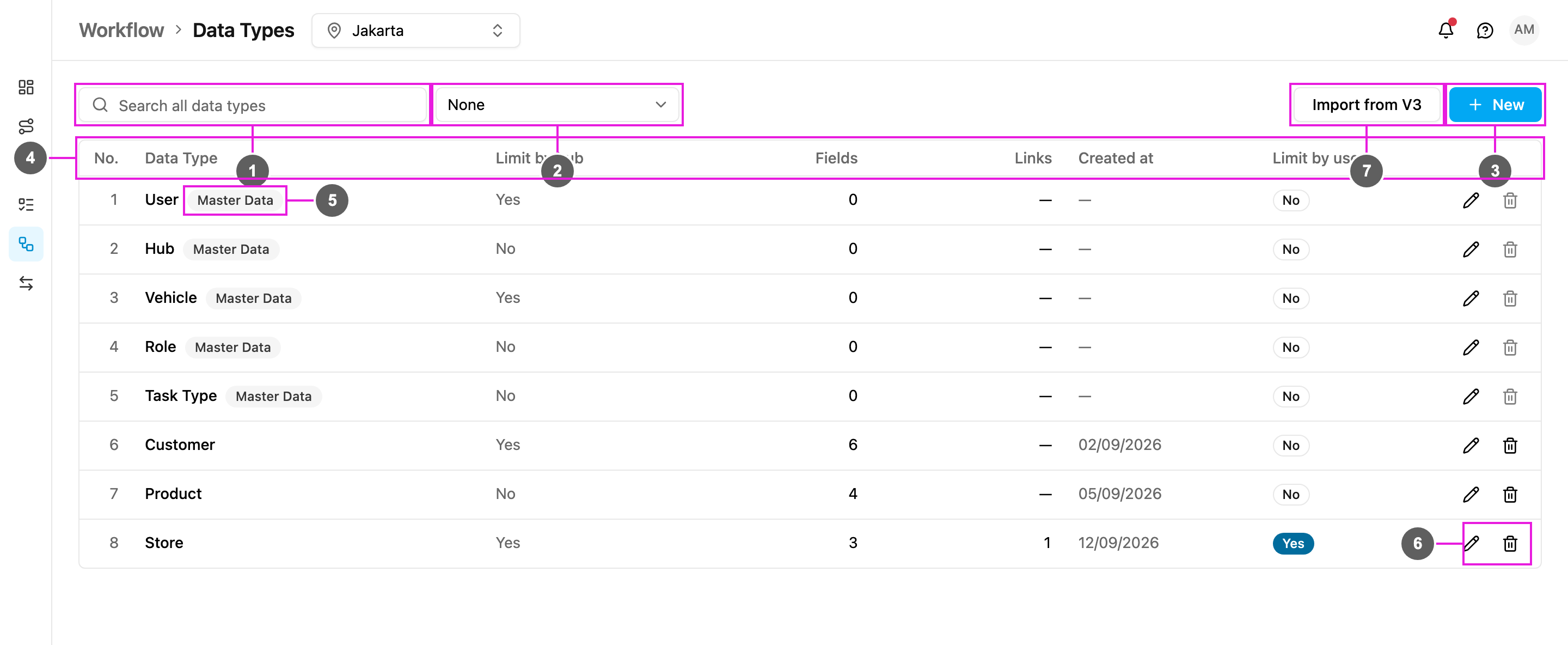Open the help chat icon
Screen dimensions: 1568x645
[x=1485, y=31]
